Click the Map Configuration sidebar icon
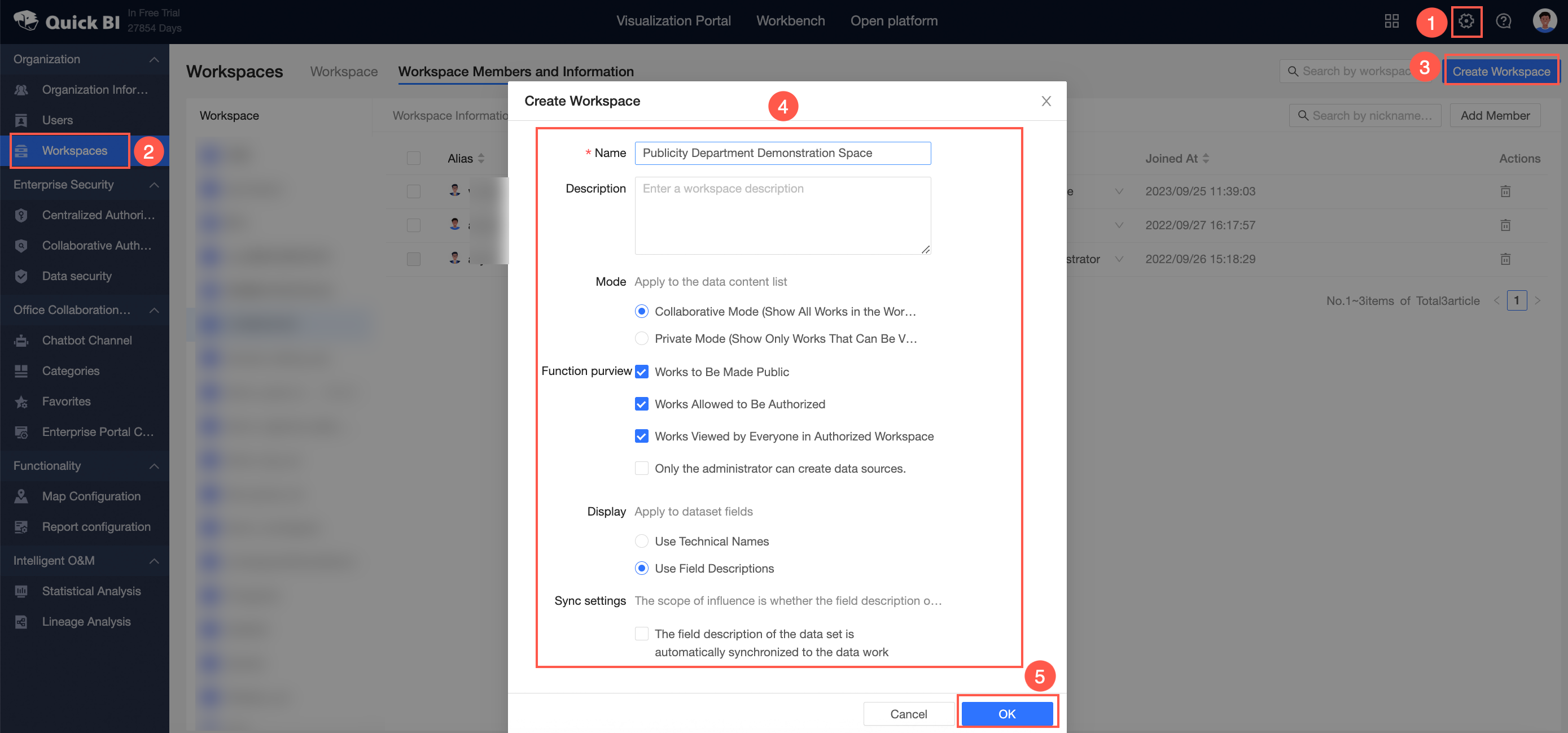Viewport: 1568px width, 733px height. 21,496
